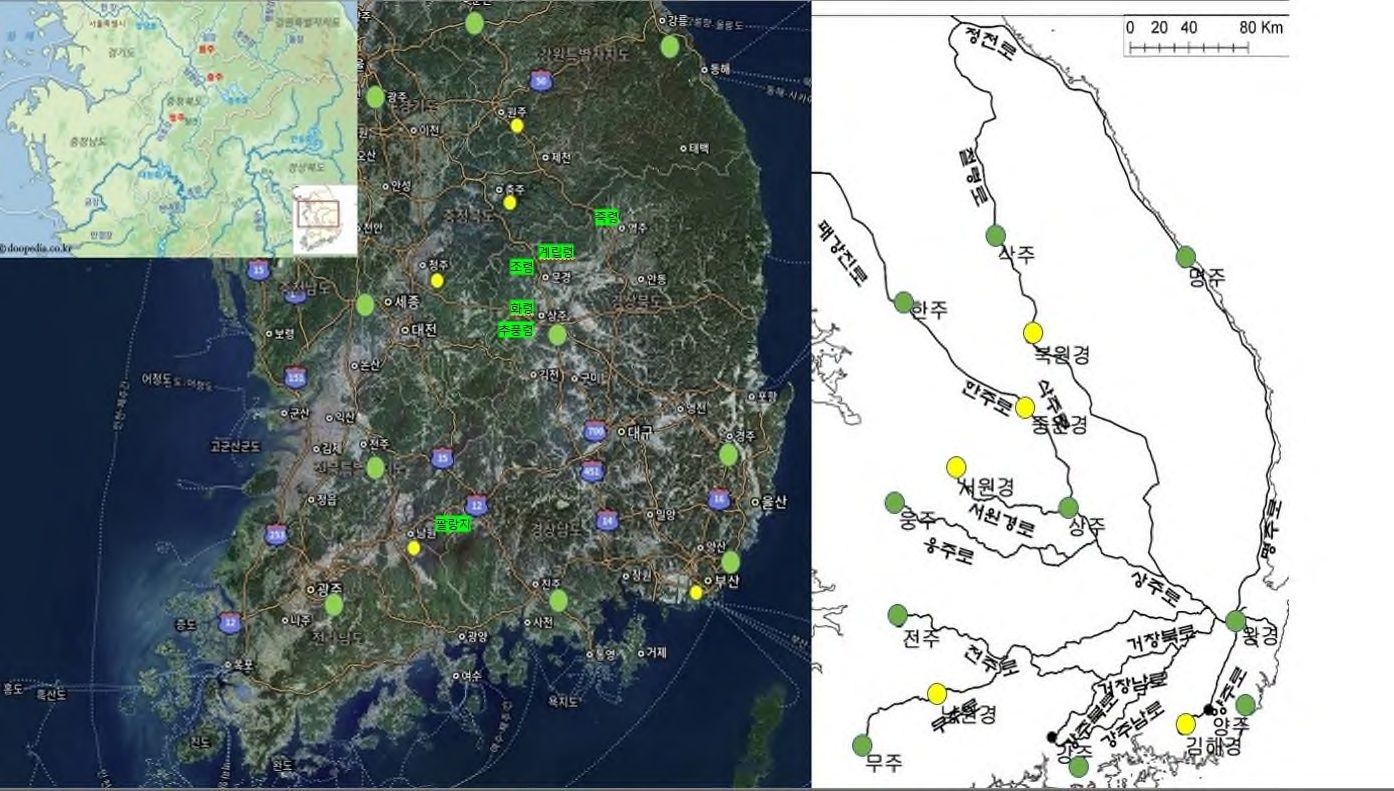
Task: Click the route 50 highway shield
Action: tap(541, 81)
